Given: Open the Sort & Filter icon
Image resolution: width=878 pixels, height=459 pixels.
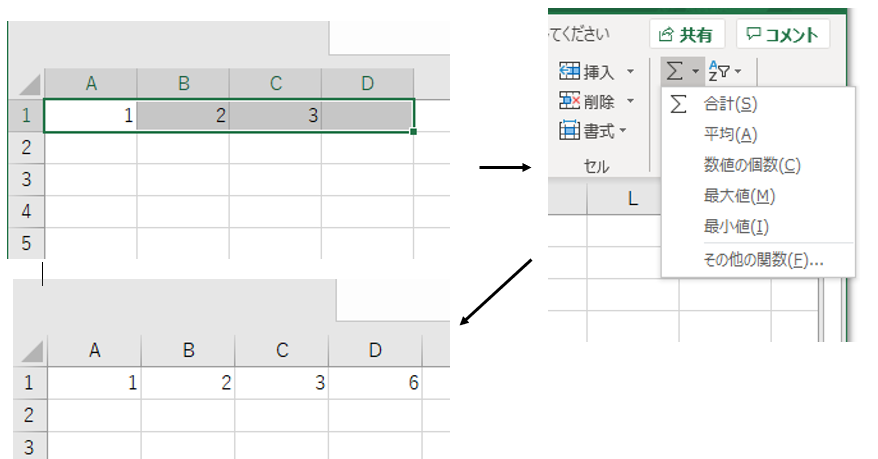Looking at the screenshot, I should click(x=718, y=72).
